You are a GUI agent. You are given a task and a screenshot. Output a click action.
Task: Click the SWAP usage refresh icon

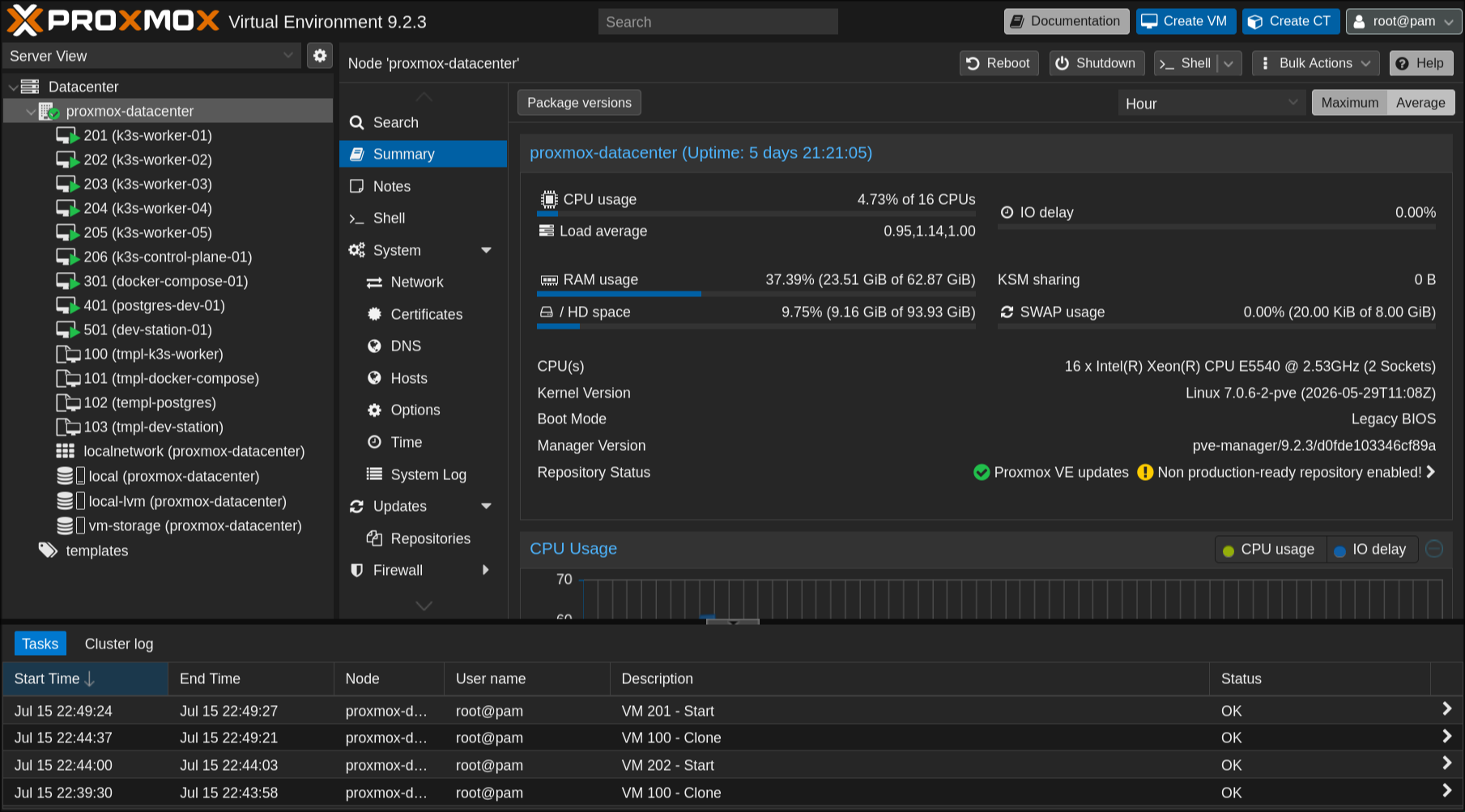(x=1007, y=312)
